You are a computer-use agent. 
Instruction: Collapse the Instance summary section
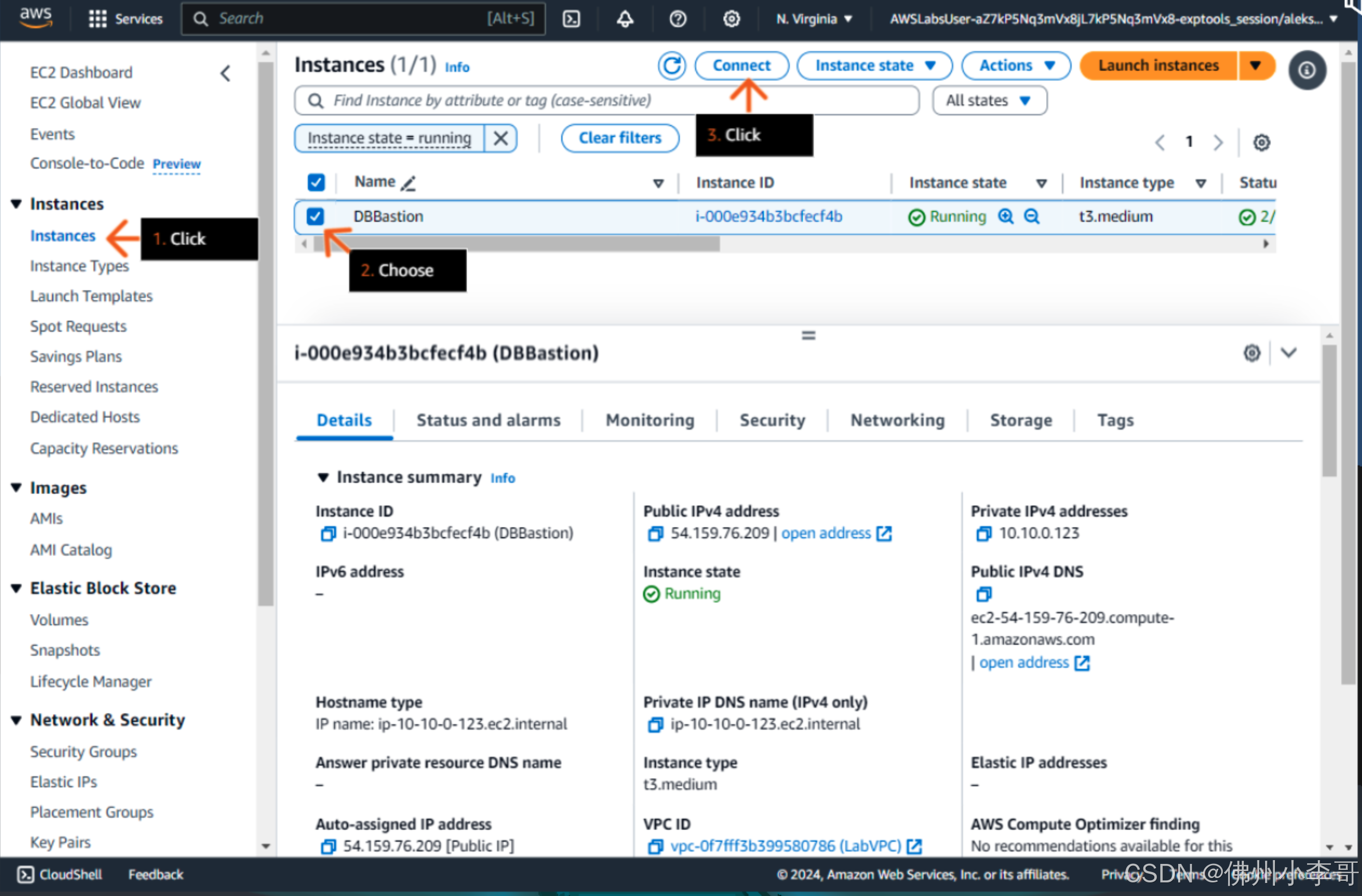[323, 477]
